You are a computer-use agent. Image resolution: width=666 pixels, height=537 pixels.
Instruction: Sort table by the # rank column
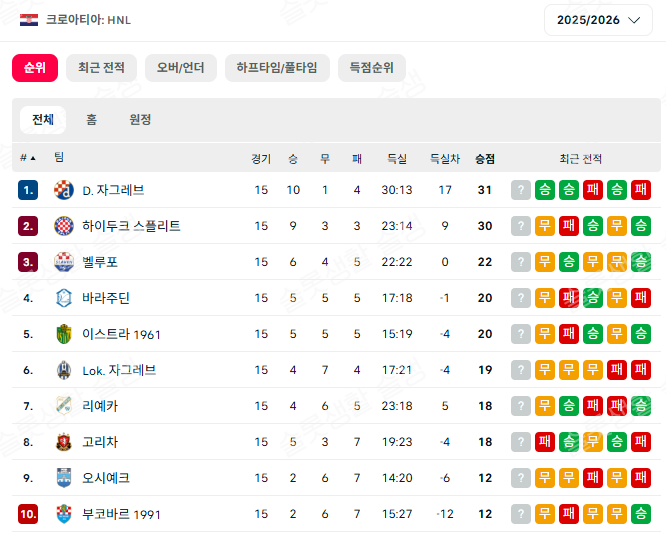coord(28,158)
